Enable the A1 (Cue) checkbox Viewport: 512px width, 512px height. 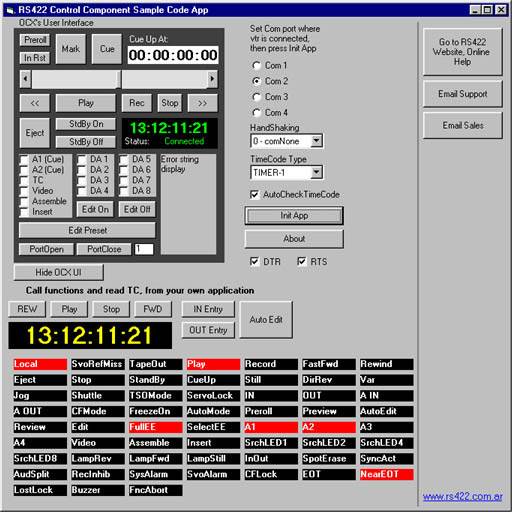click(x=24, y=160)
